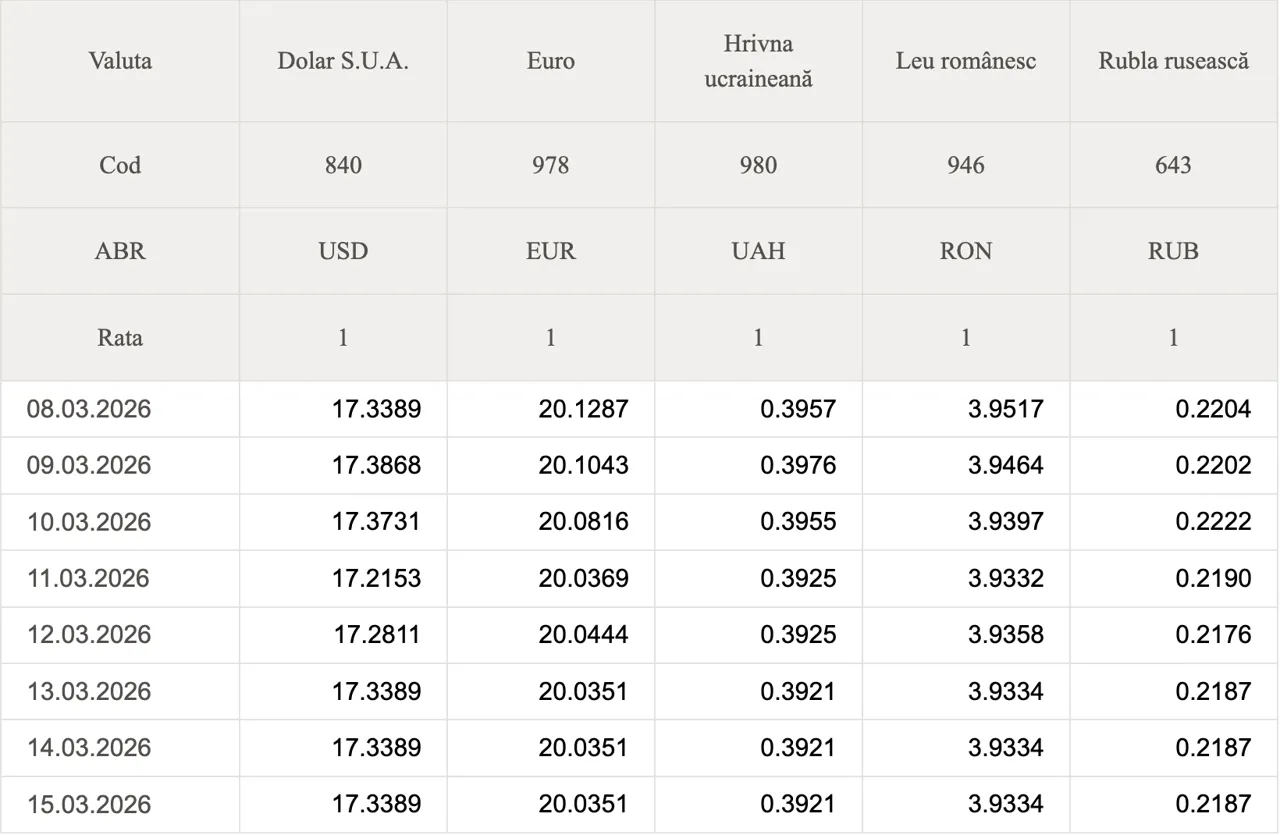Click the RON abbreviation cell
This screenshot has width=1280, height=835.
coord(966,251)
